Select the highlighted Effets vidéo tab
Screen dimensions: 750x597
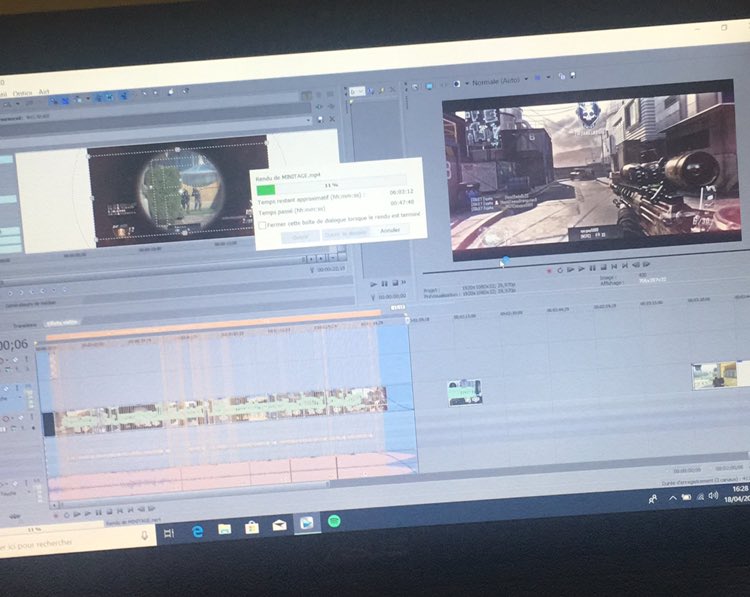tap(62, 323)
